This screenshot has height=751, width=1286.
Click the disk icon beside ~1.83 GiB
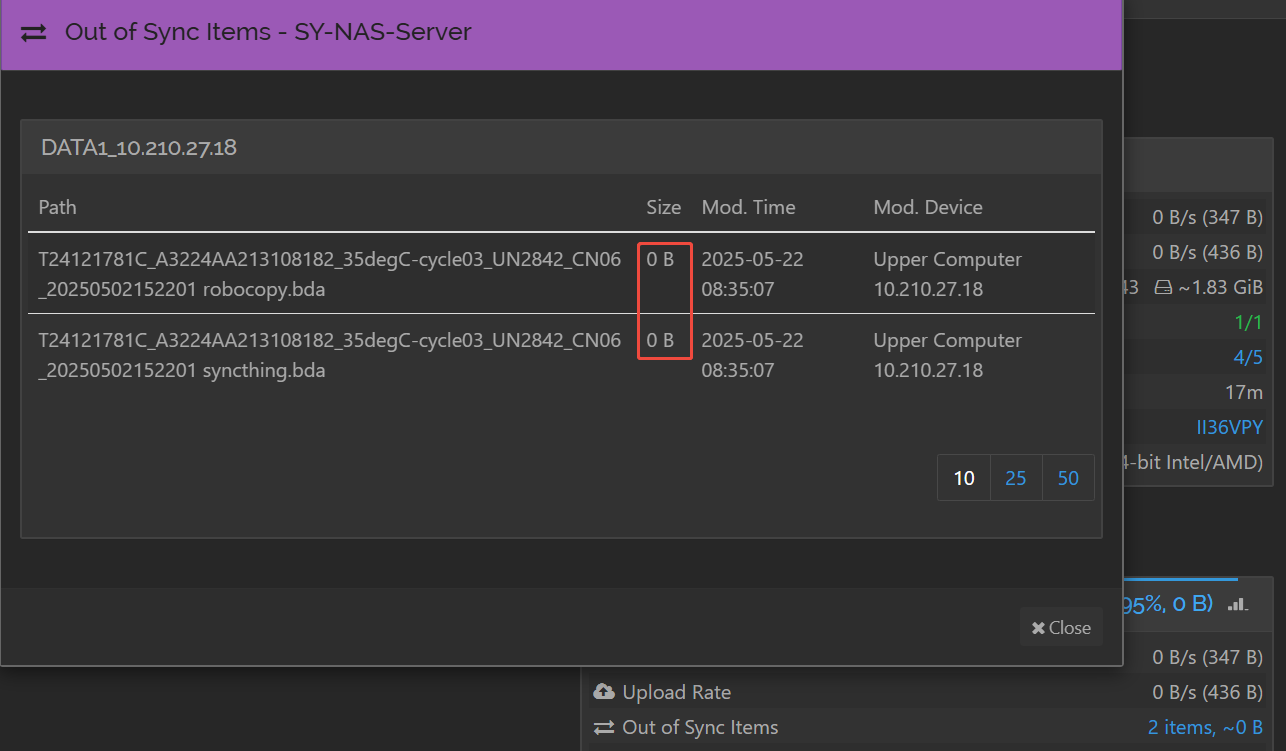click(x=1162, y=287)
